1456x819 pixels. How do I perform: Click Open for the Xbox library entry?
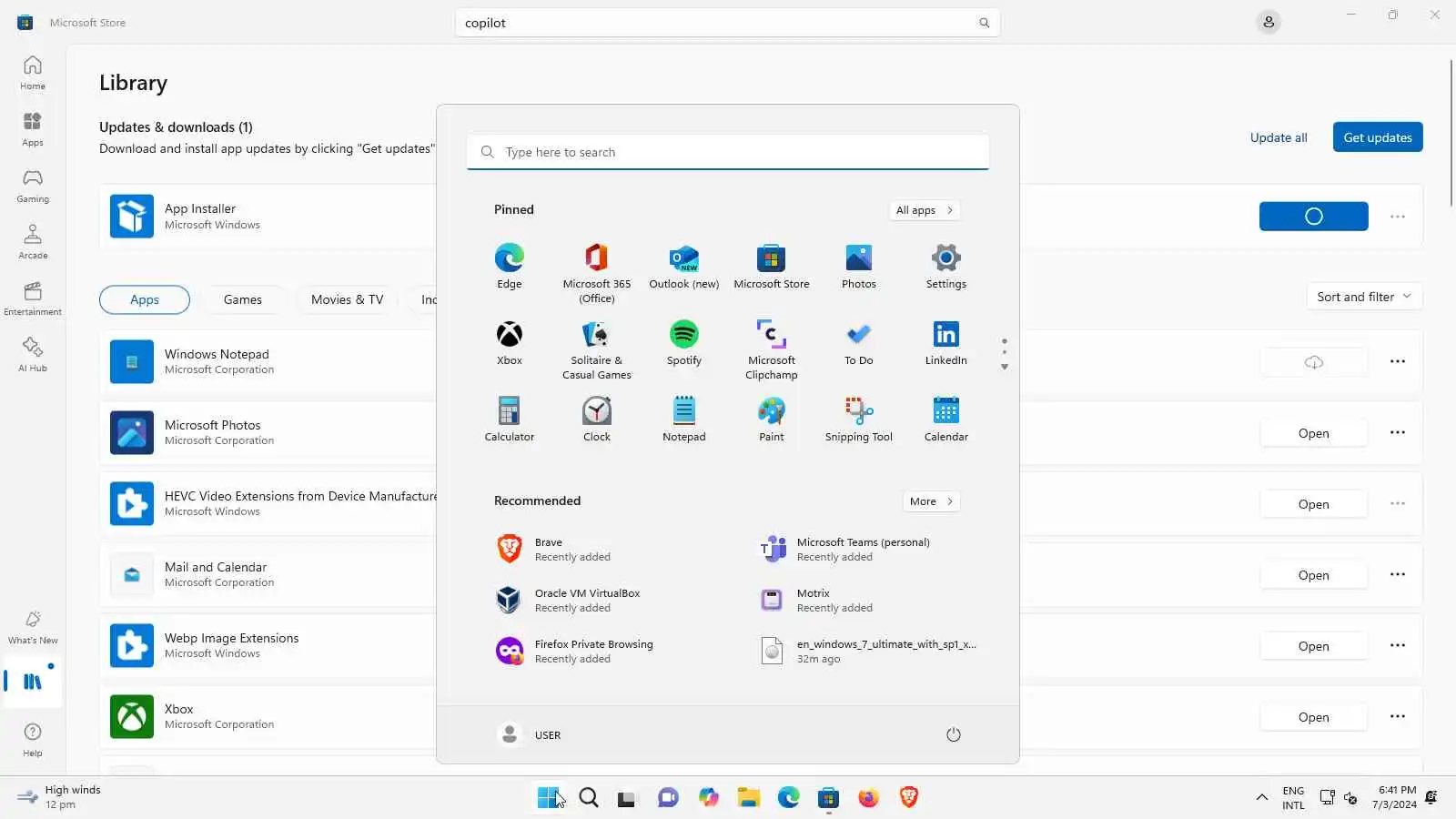click(1314, 717)
